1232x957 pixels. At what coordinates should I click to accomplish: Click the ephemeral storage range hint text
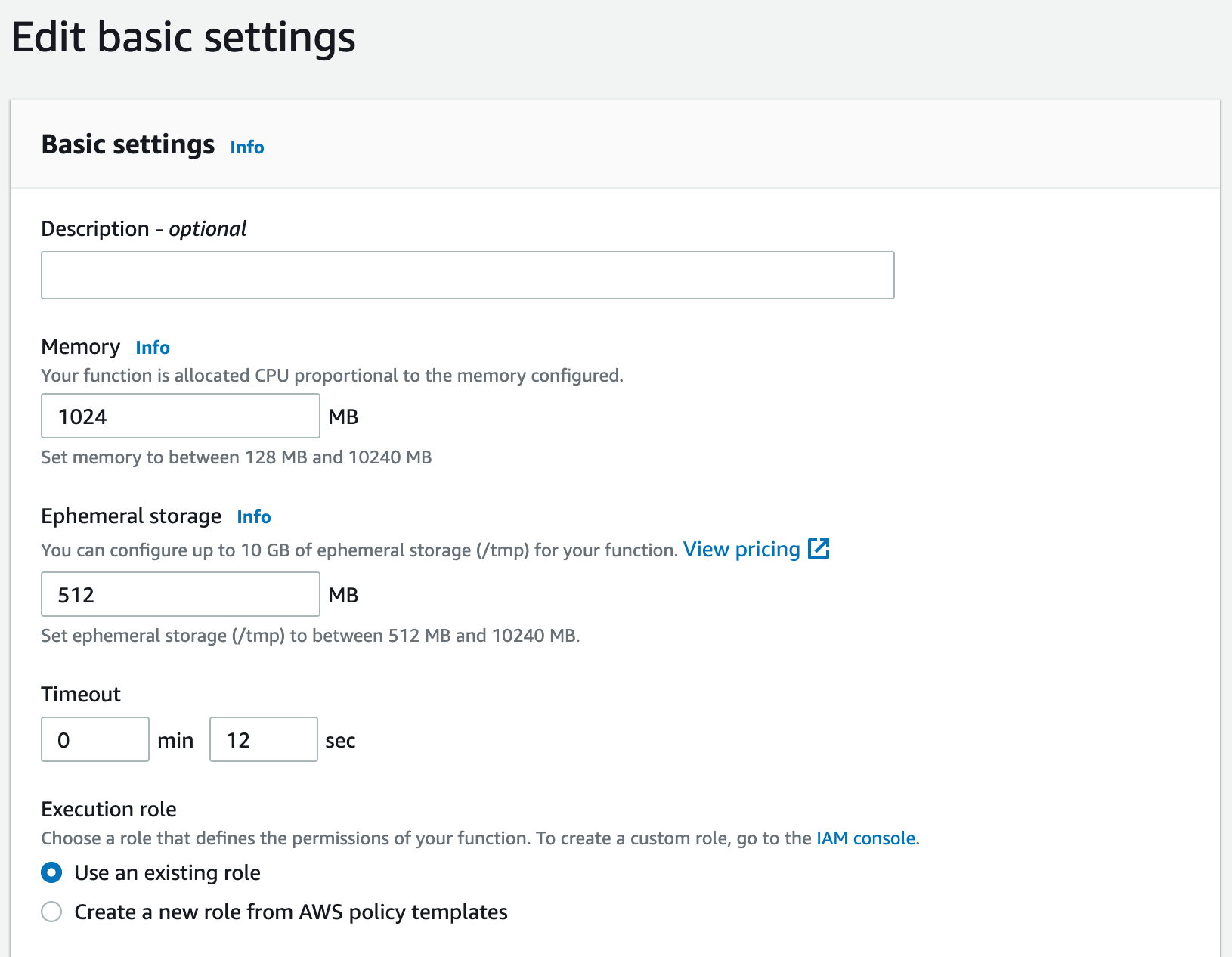click(x=310, y=636)
